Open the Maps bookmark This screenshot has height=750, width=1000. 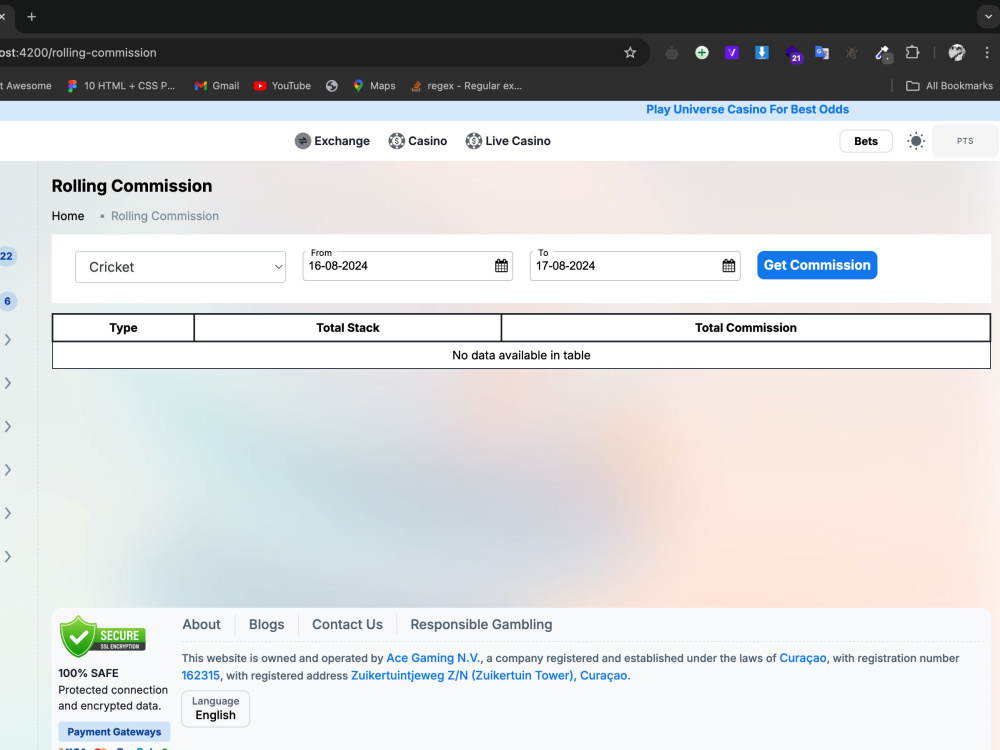[x=374, y=85]
